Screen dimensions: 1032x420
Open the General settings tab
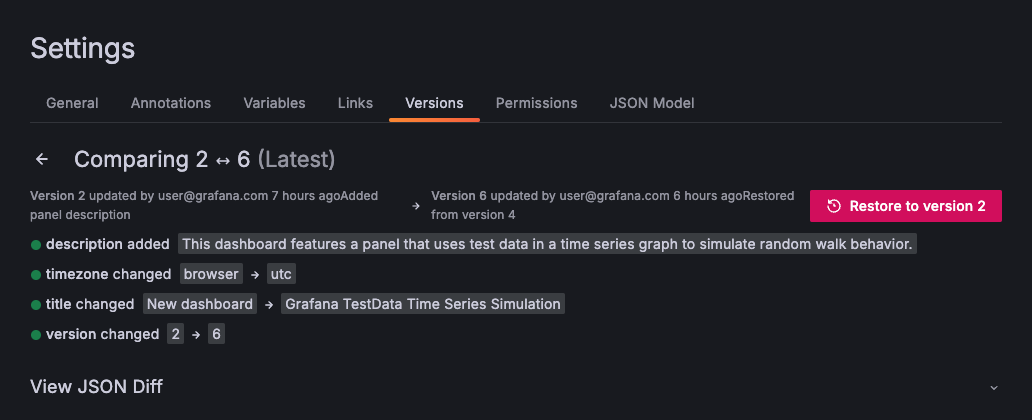[x=72, y=103]
